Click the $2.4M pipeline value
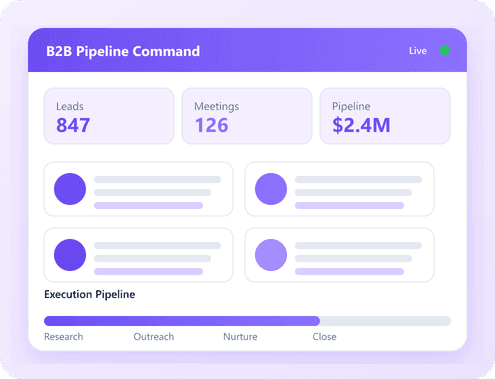This screenshot has width=495, height=379. point(361,125)
